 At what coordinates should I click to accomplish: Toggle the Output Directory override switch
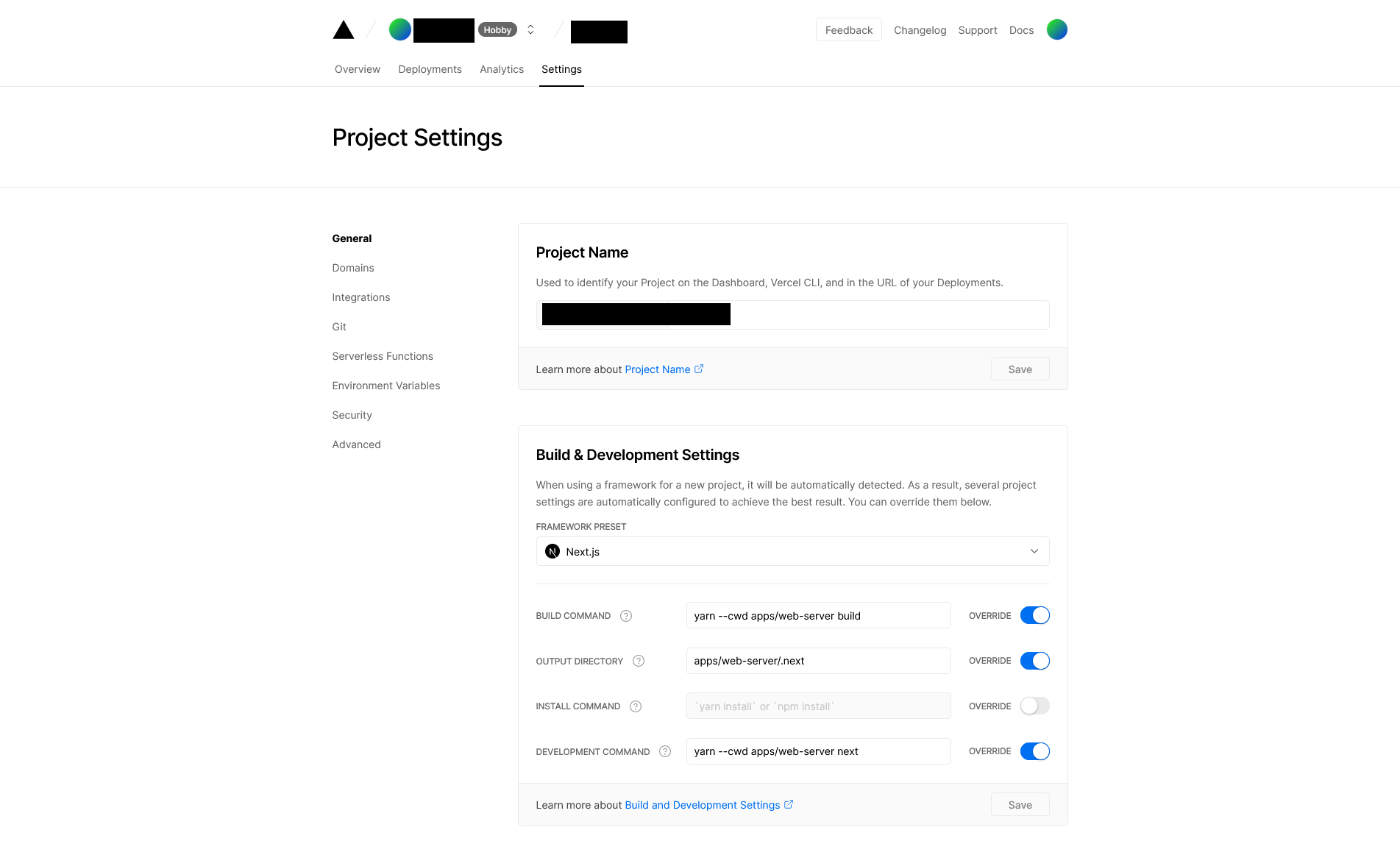click(x=1034, y=661)
